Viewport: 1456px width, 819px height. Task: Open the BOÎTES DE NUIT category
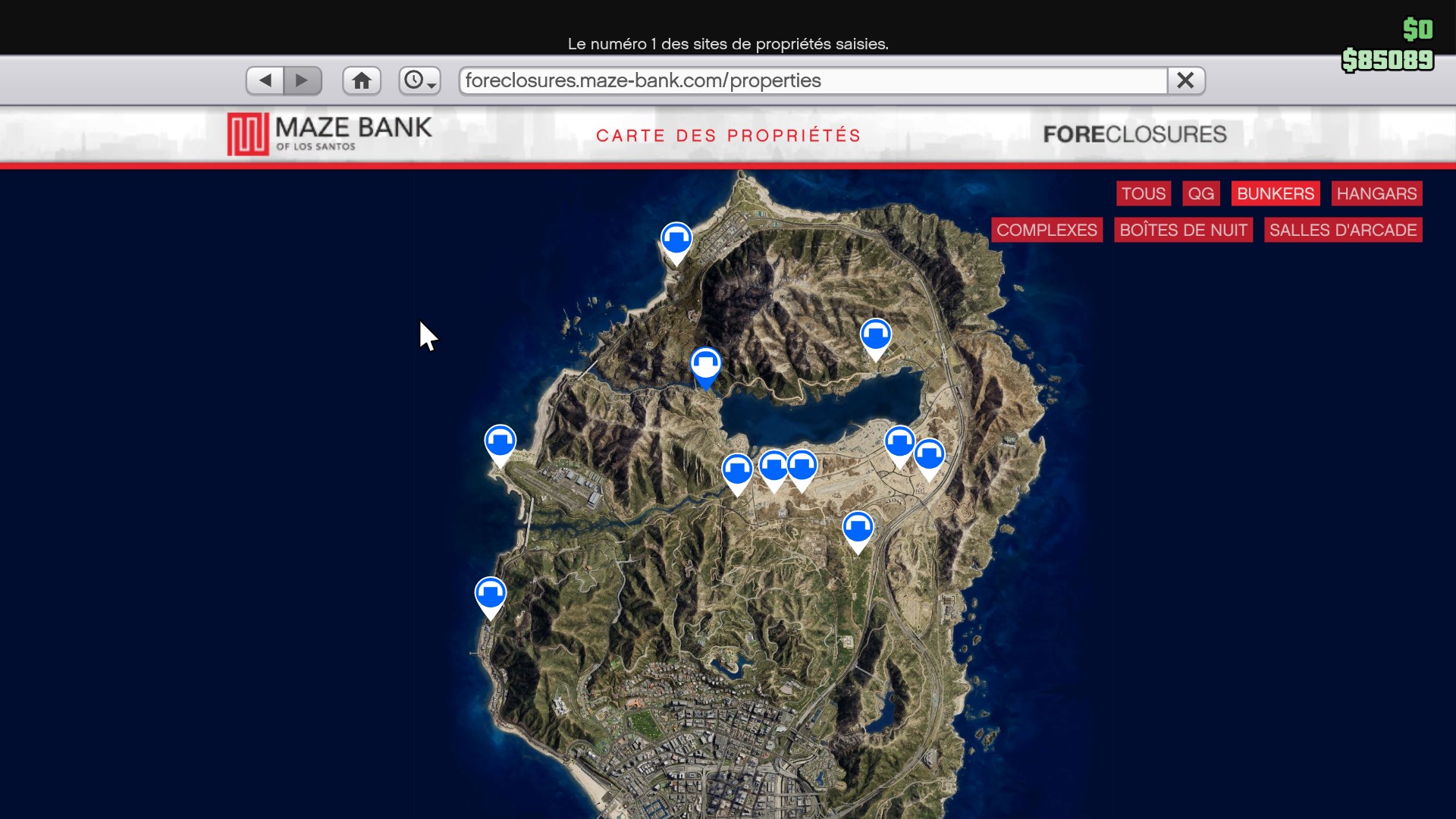1183,230
